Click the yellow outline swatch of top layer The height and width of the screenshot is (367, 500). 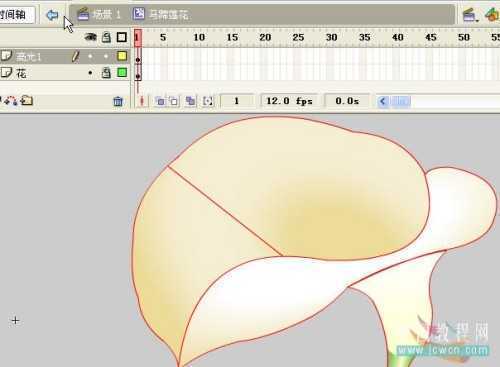pos(122,56)
